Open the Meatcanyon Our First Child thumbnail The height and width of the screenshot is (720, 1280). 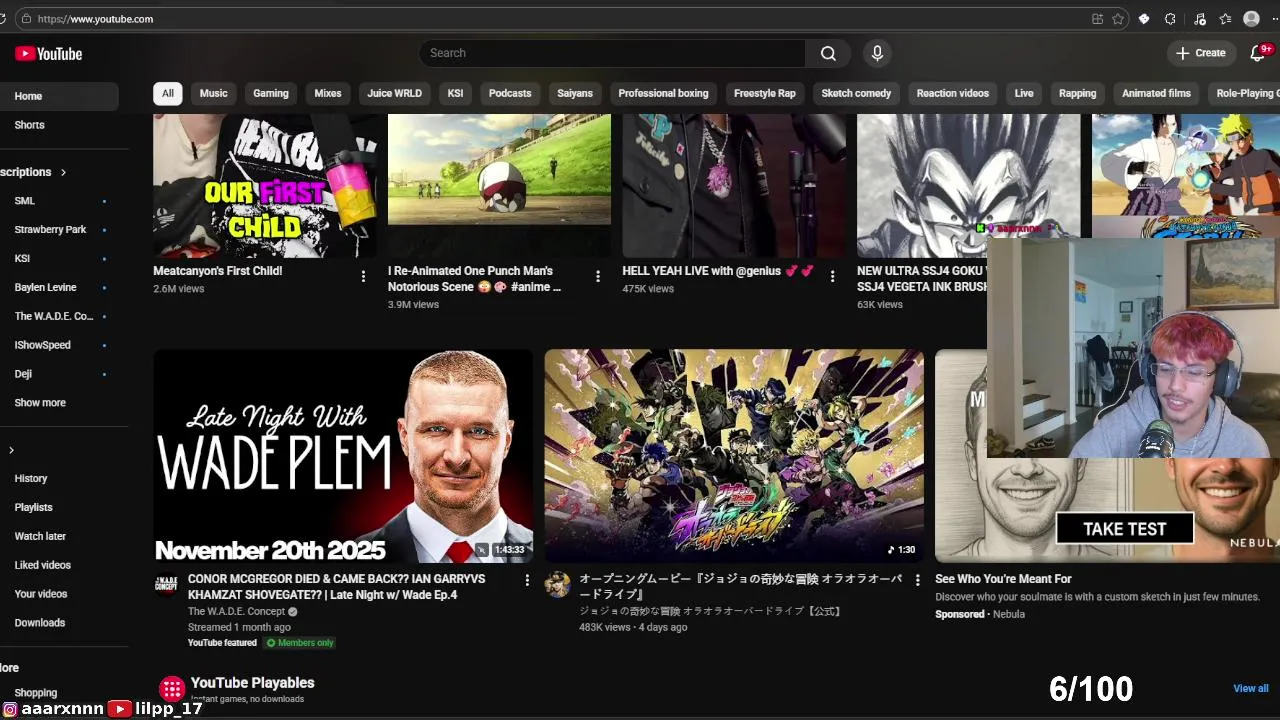click(x=265, y=186)
